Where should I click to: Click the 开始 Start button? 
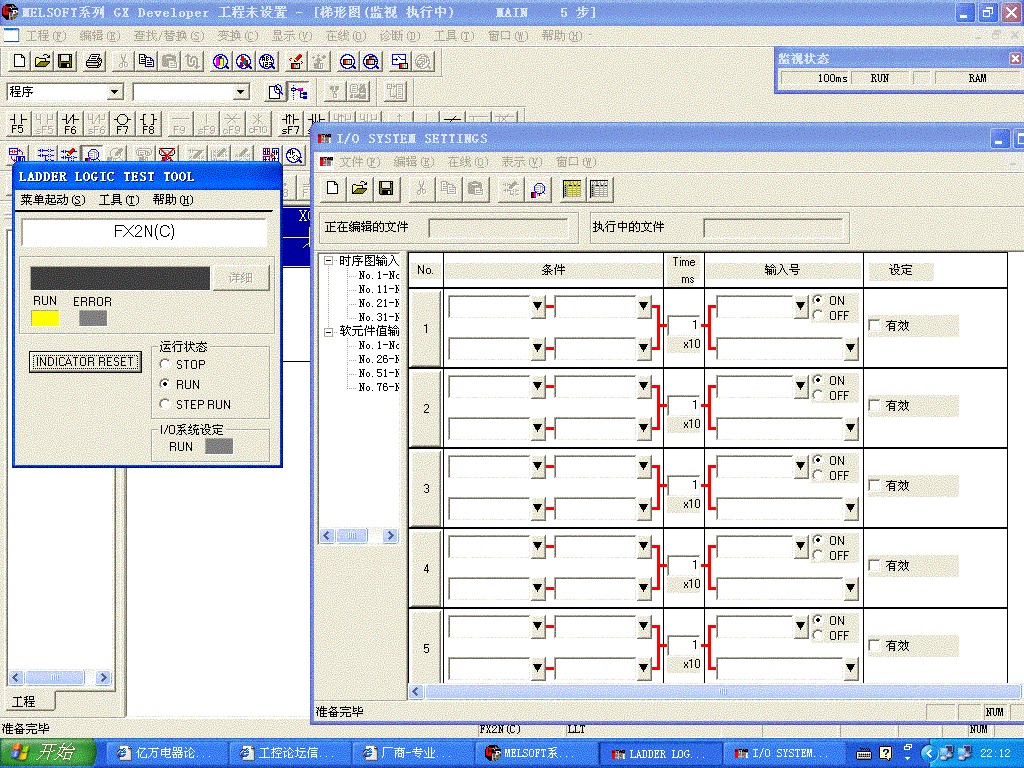click(x=47, y=753)
